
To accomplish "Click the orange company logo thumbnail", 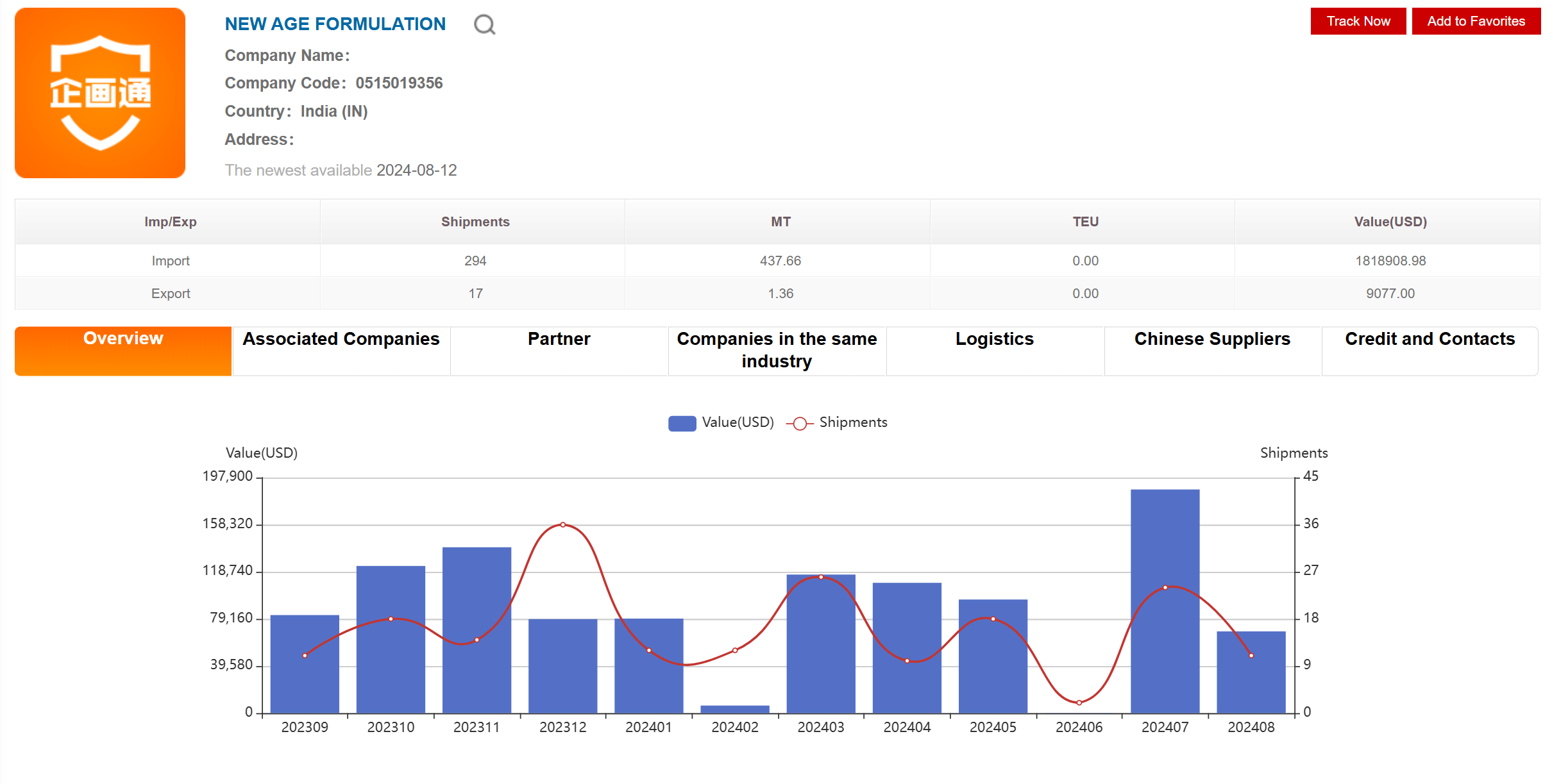I will 100,93.
